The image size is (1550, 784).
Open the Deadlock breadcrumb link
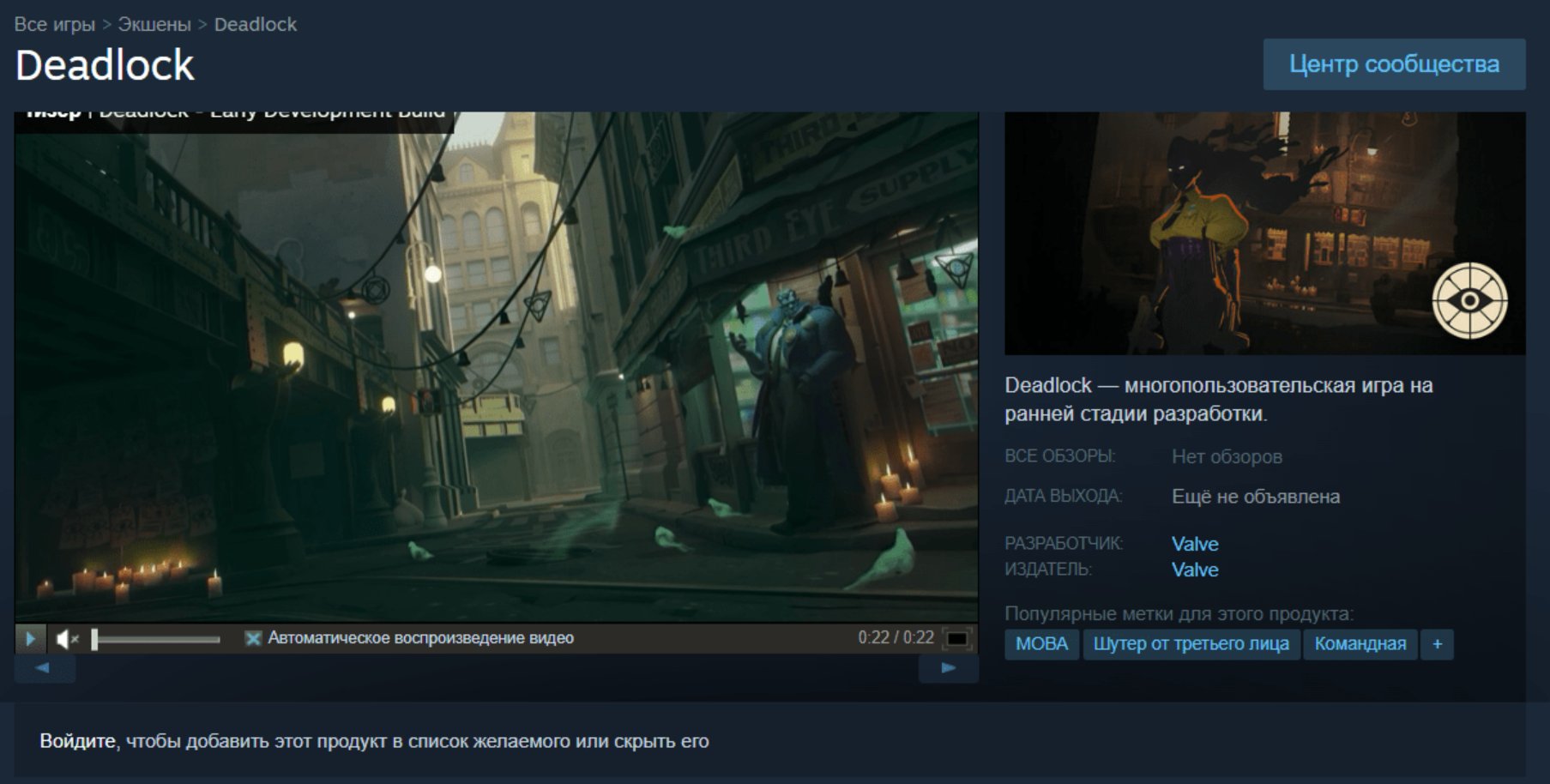[x=256, y=24]
